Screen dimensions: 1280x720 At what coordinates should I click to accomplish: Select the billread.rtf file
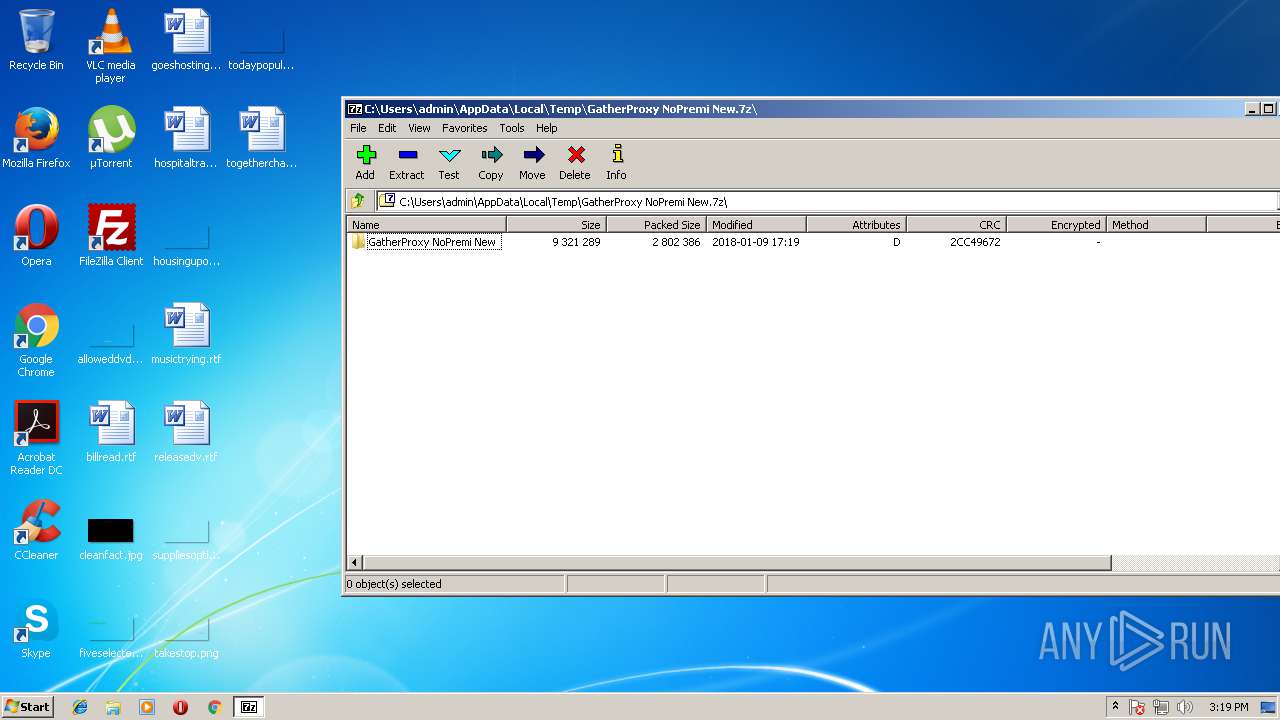pyautogui.click(x=111, y=432)
